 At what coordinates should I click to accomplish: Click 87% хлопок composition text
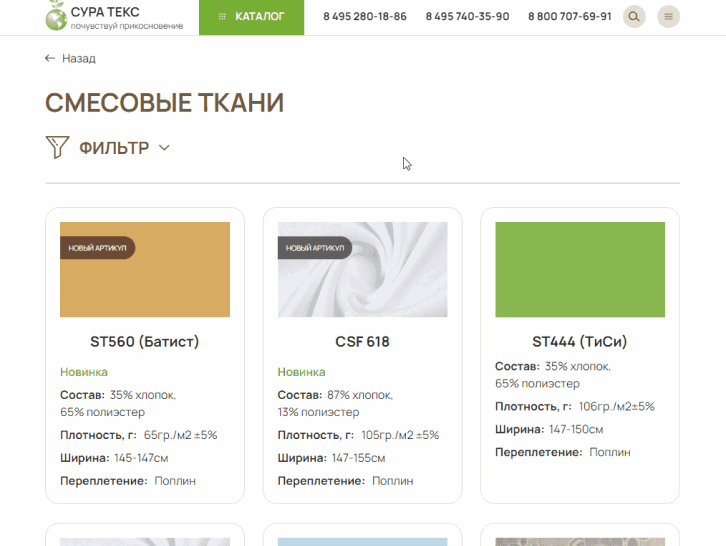click(x=360, y=395)
